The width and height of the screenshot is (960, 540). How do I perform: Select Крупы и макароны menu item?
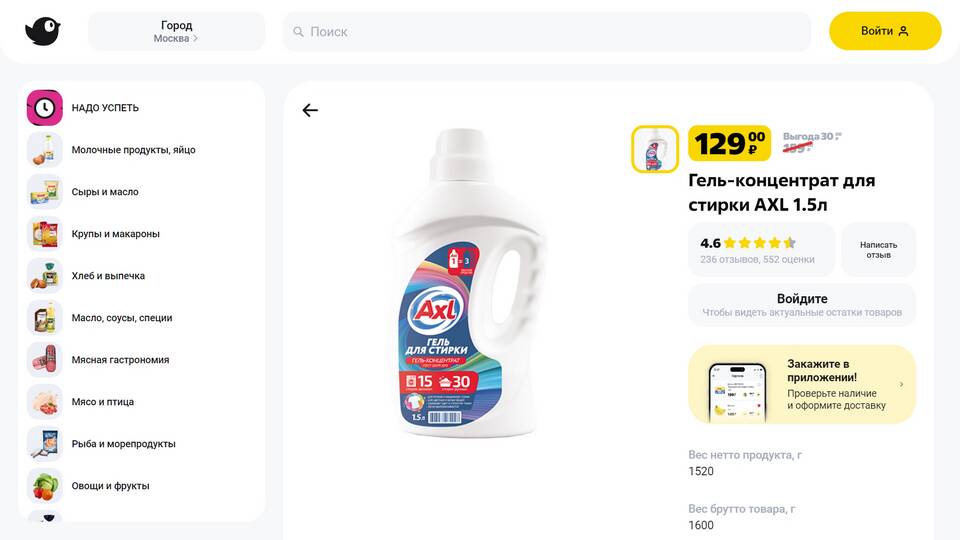click(115, 234)
